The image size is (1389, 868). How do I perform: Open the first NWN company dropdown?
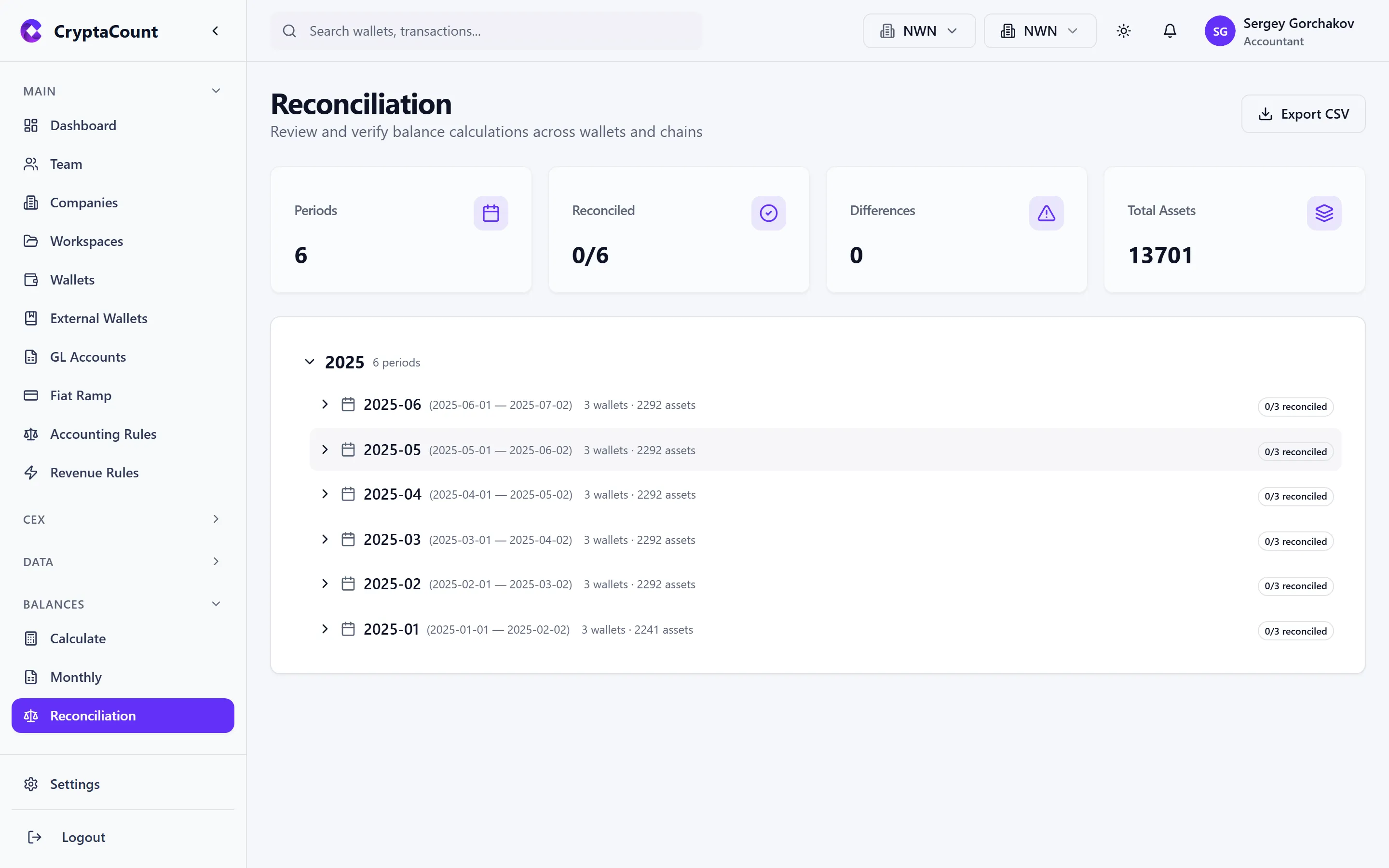click(919, 30)
